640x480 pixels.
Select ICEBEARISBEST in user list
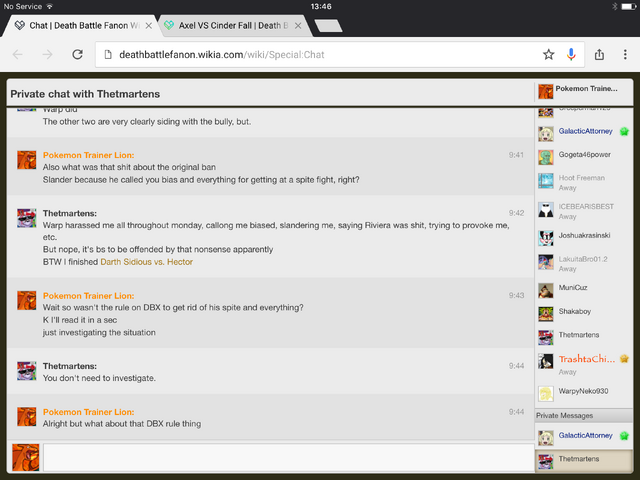coord(586,207)
